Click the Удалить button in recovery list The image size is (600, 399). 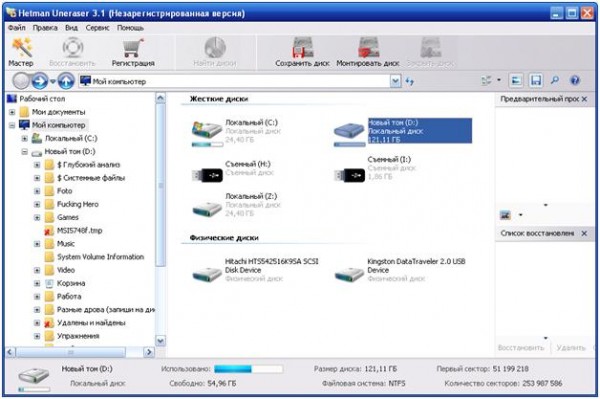(571, 348)
